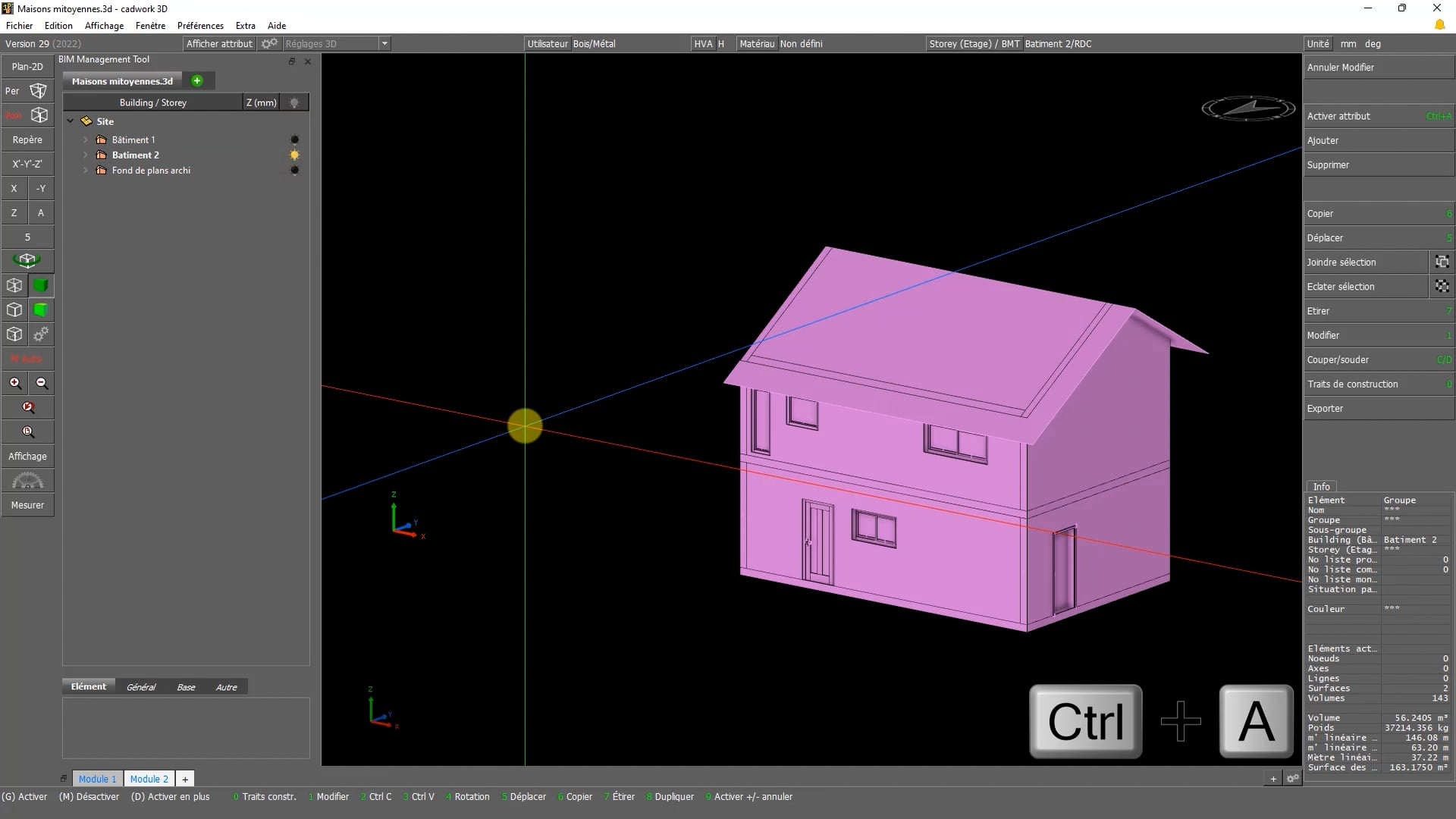Viewport: 1456px width, 819px height.
Task: Click the Couleur value in the Info panel
Action: pyautogui.click(x=1393, y=608)
